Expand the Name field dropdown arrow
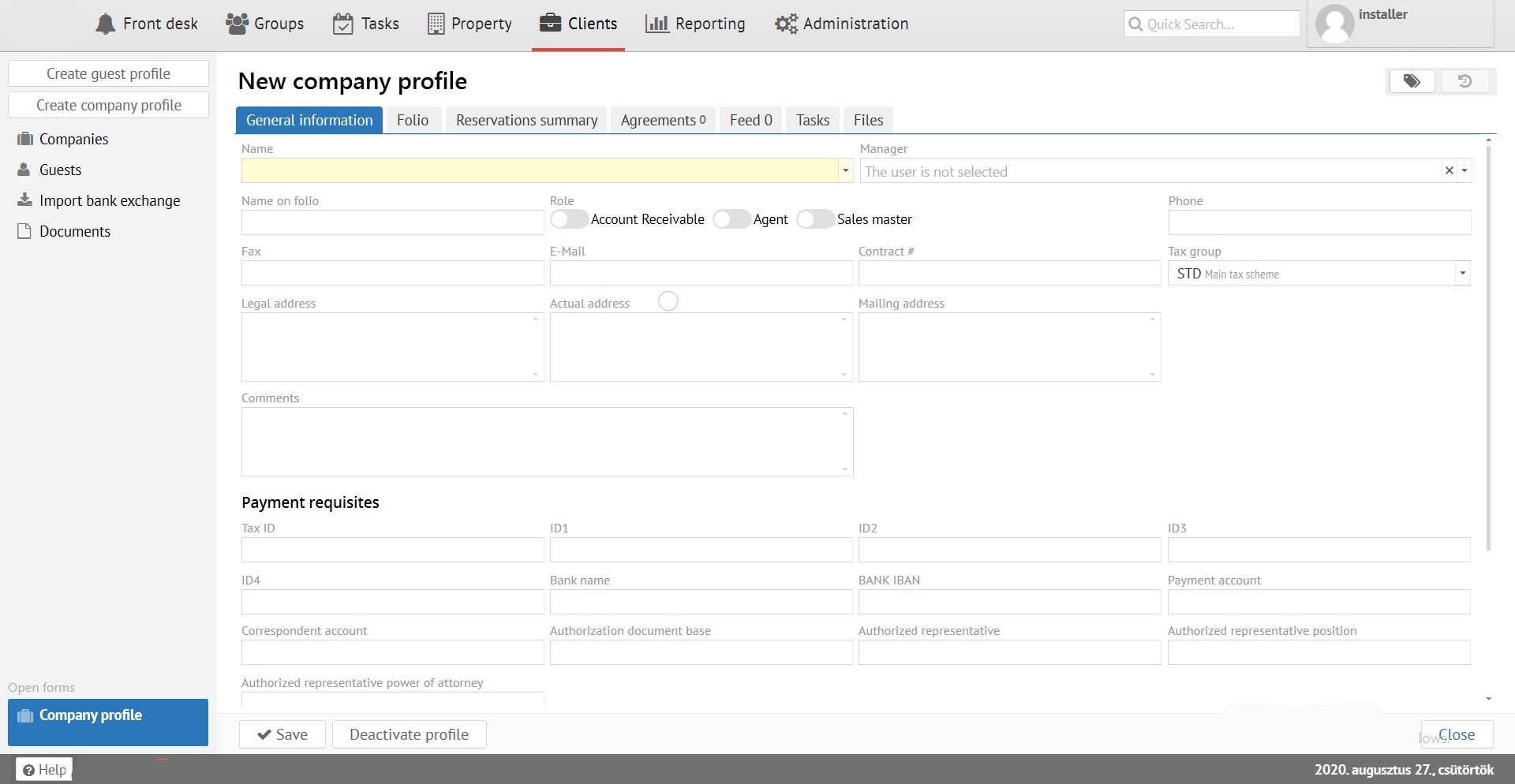 [x=845, y=170]
